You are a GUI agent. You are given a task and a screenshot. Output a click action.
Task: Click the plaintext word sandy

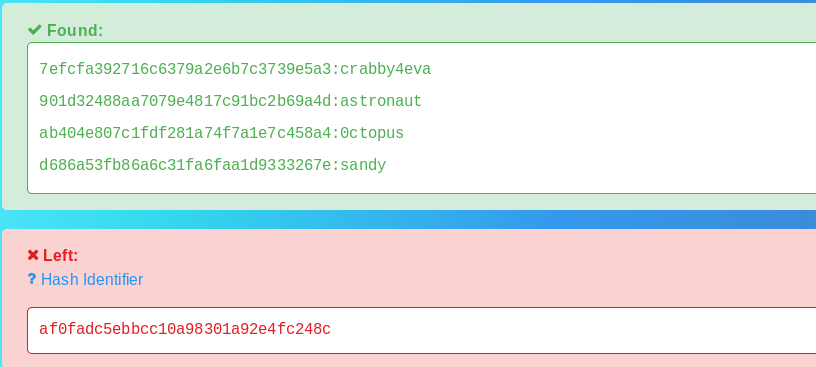(363, 166)
